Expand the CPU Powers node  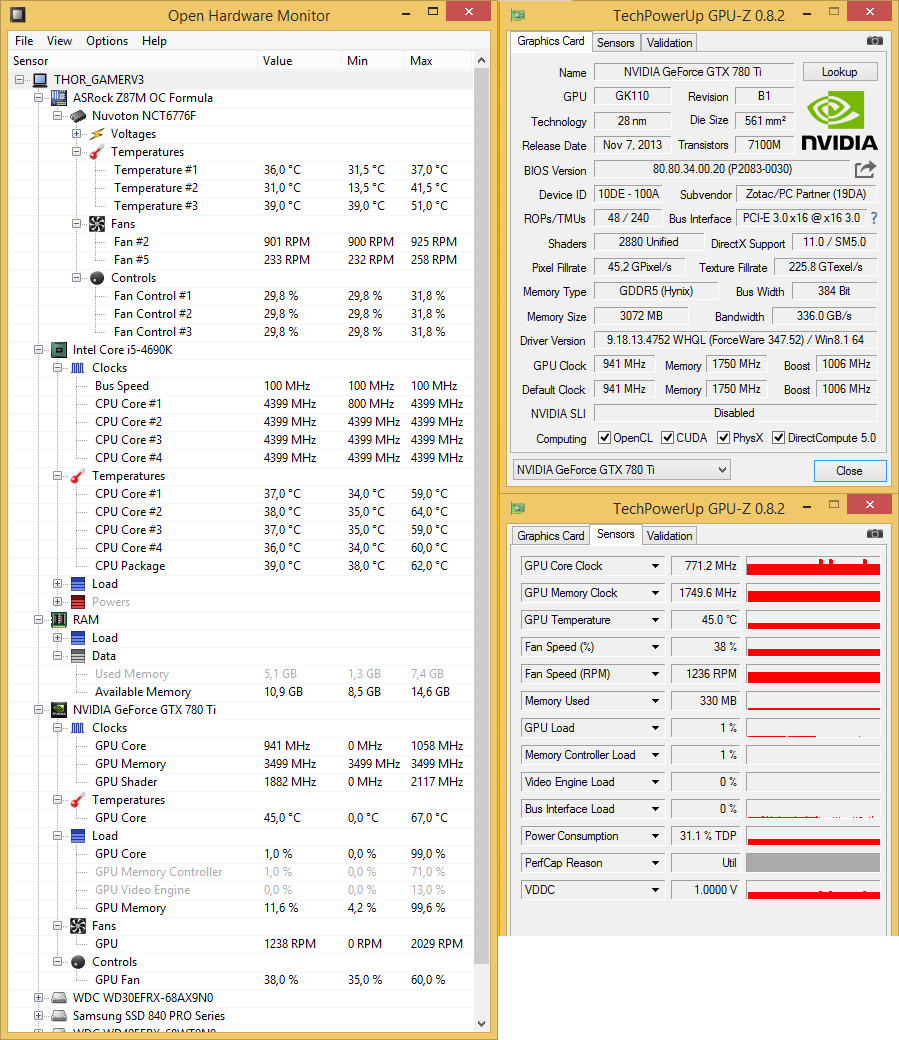point(58,602)
